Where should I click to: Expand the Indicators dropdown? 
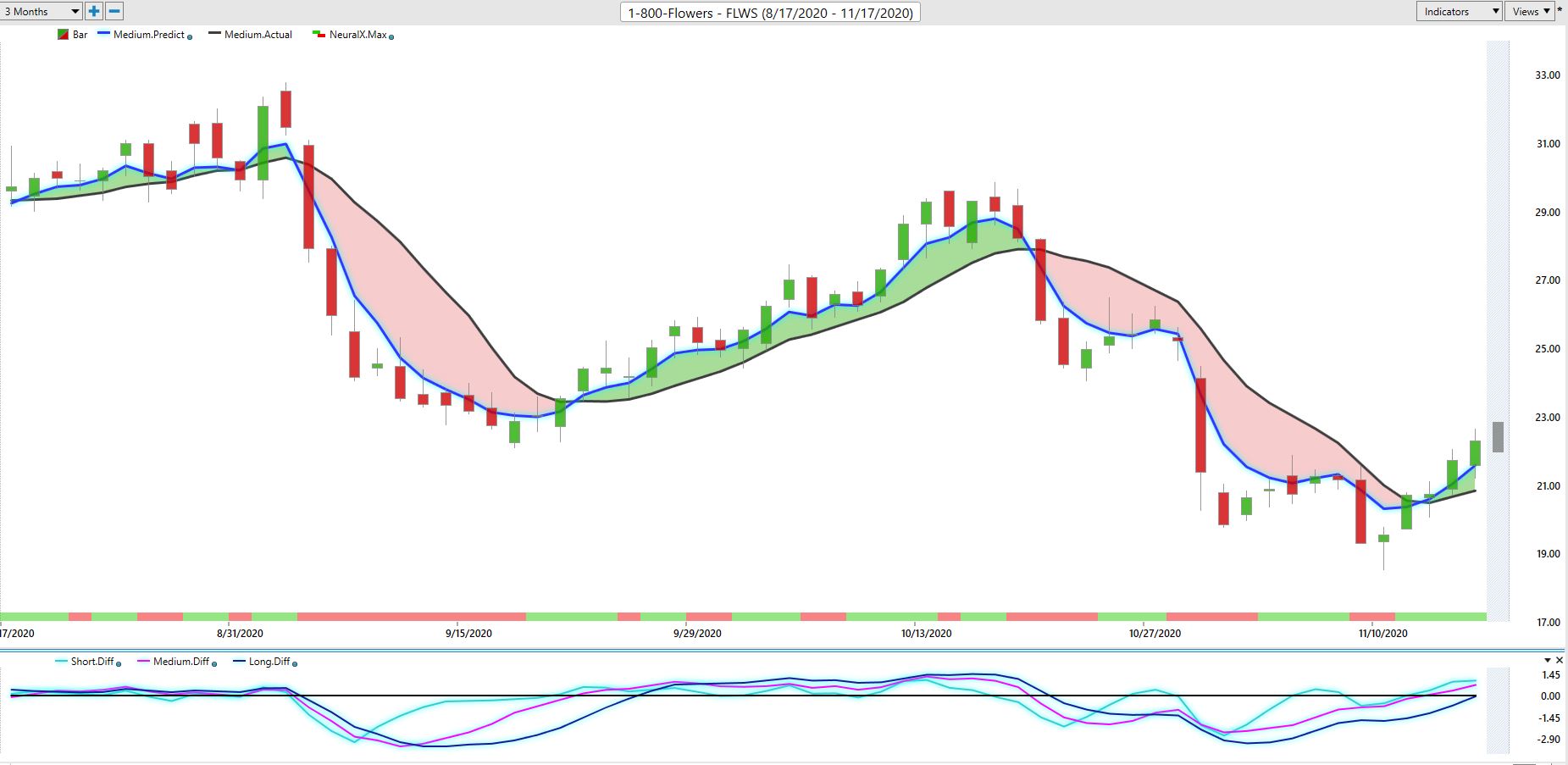pyautogui.click(x=1458, y=11)
